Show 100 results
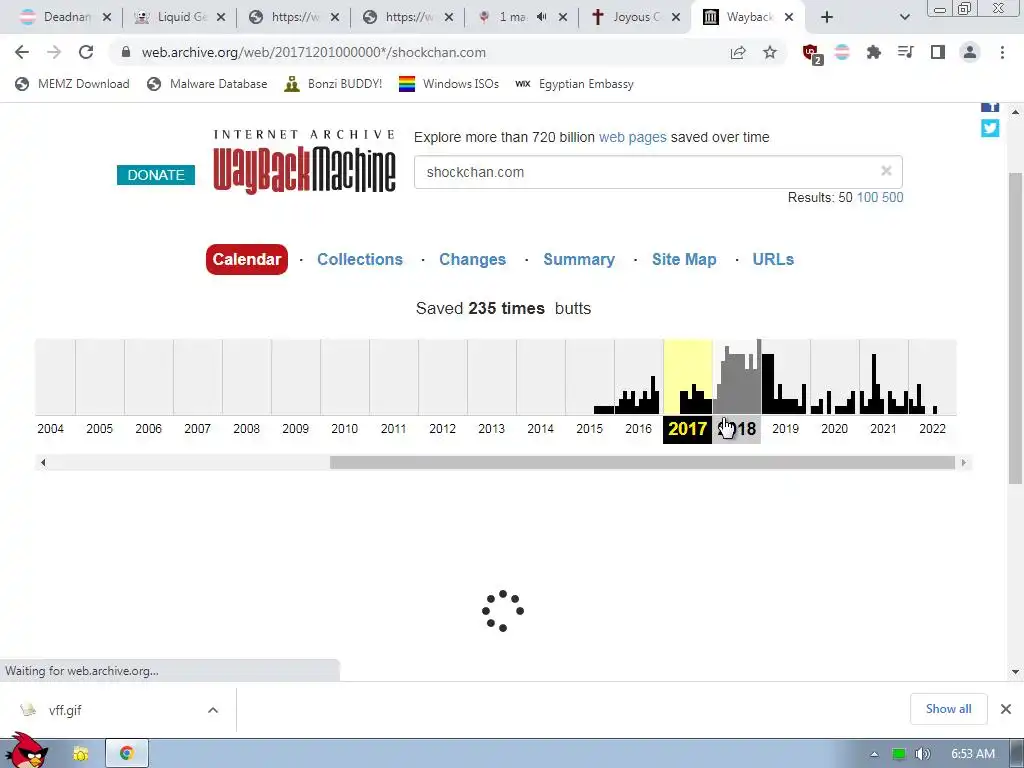 tap(867, 197)
